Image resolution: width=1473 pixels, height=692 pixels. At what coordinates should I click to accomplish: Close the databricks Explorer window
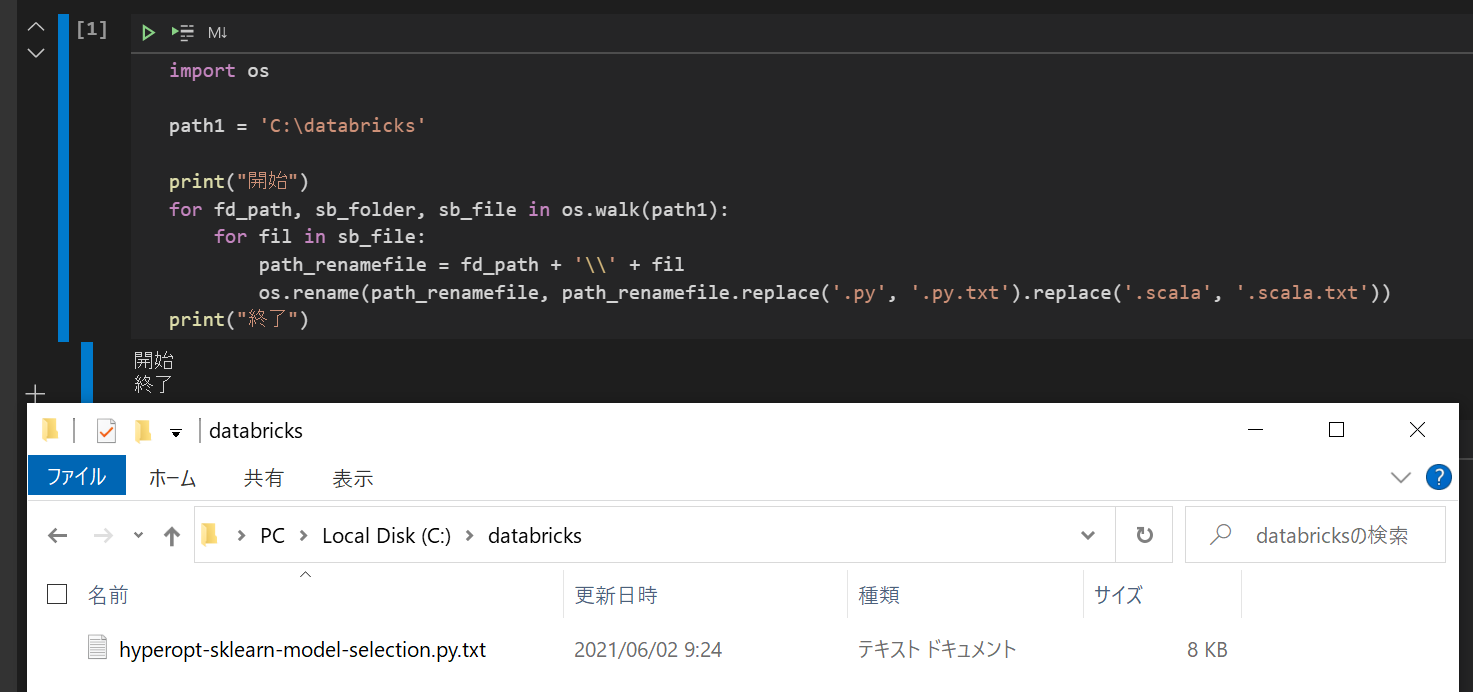[x=1417, y=430]
